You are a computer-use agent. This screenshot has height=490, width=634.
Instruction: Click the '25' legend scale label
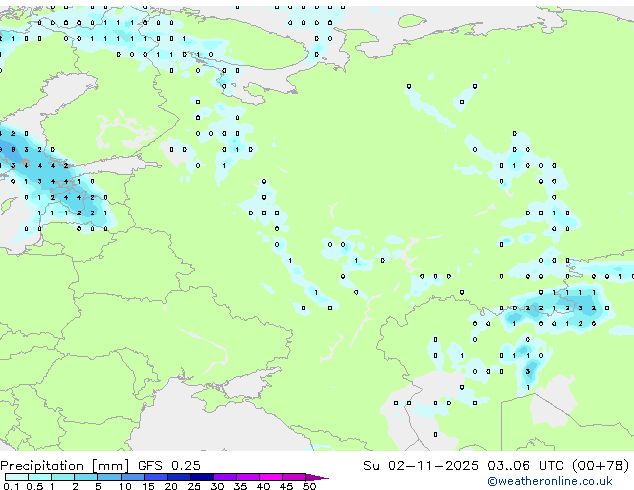point(194,486)
